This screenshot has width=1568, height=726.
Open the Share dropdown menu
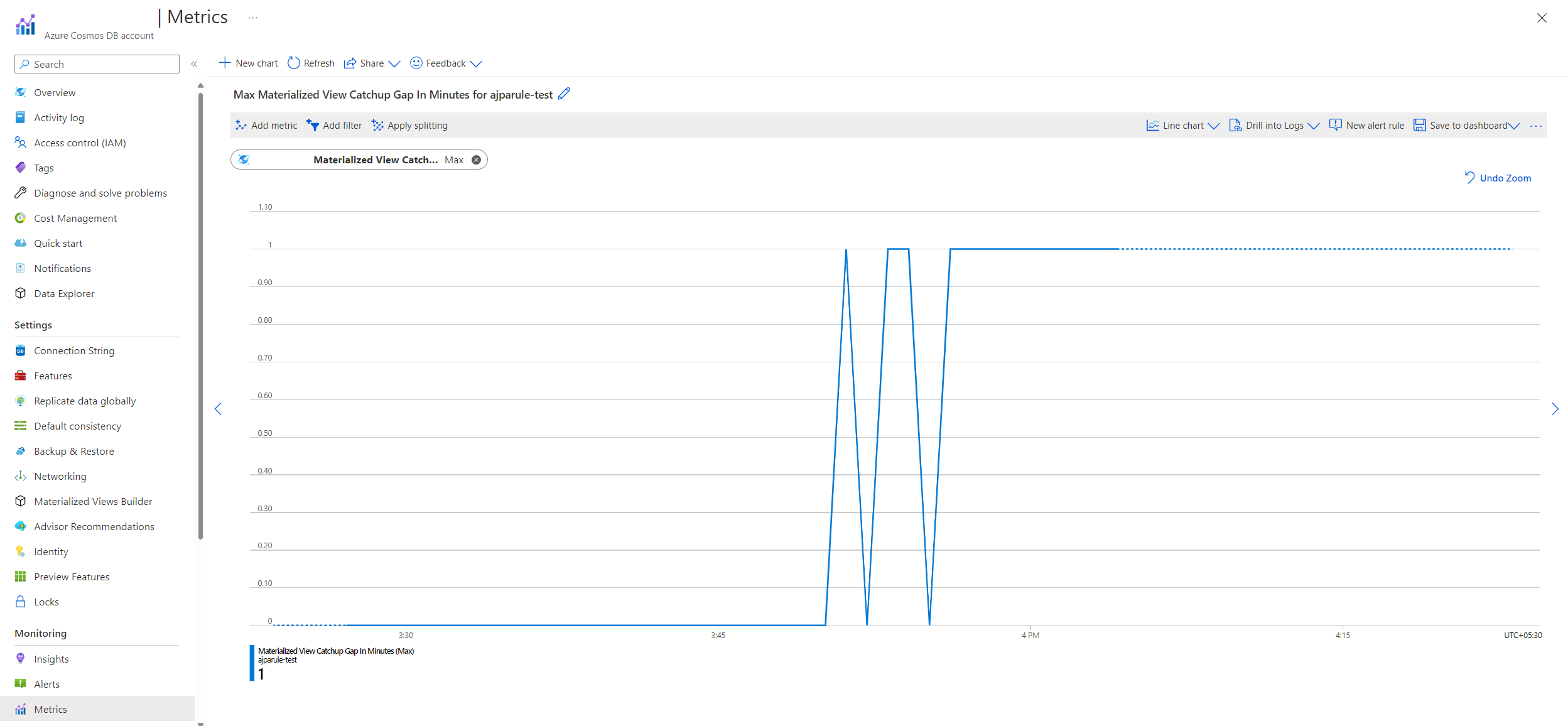[372, 63]
